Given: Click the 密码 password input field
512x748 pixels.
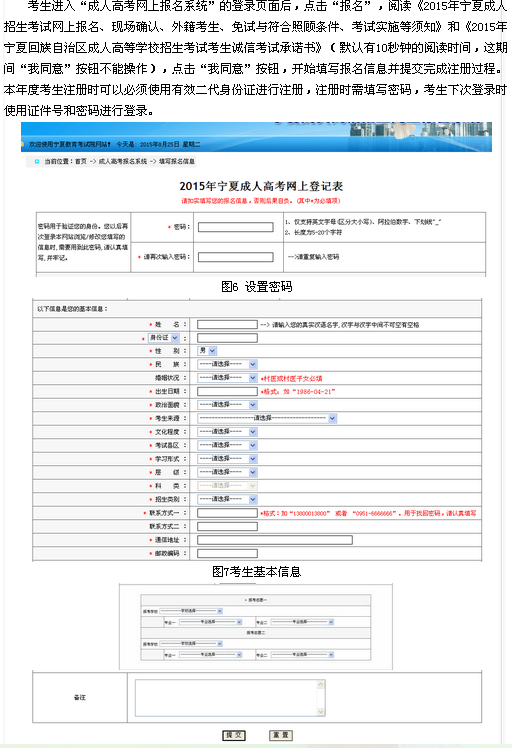Looking at the screenshot, I should coord(236,227).
